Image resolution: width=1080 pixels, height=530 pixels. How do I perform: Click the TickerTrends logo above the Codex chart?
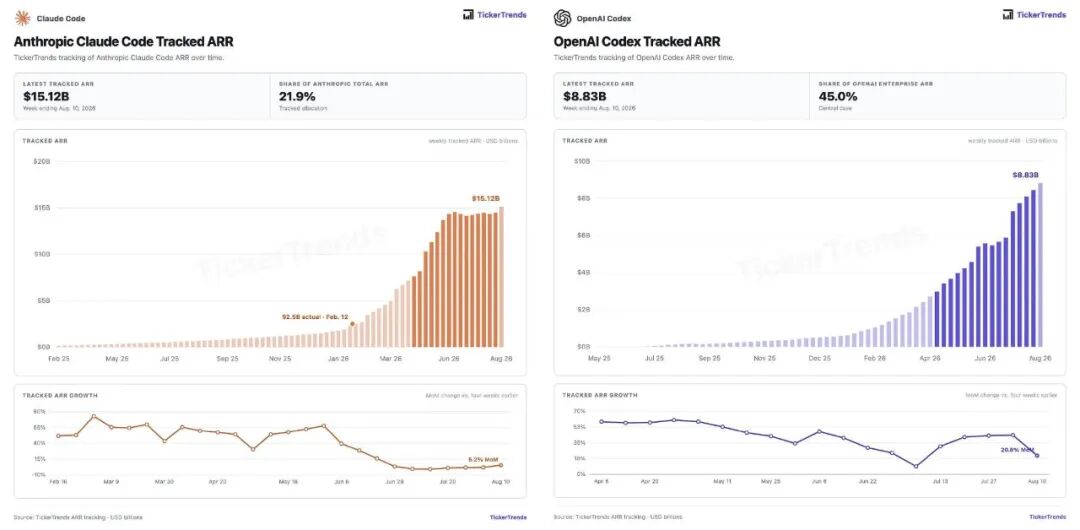[x=1034, y=14]
